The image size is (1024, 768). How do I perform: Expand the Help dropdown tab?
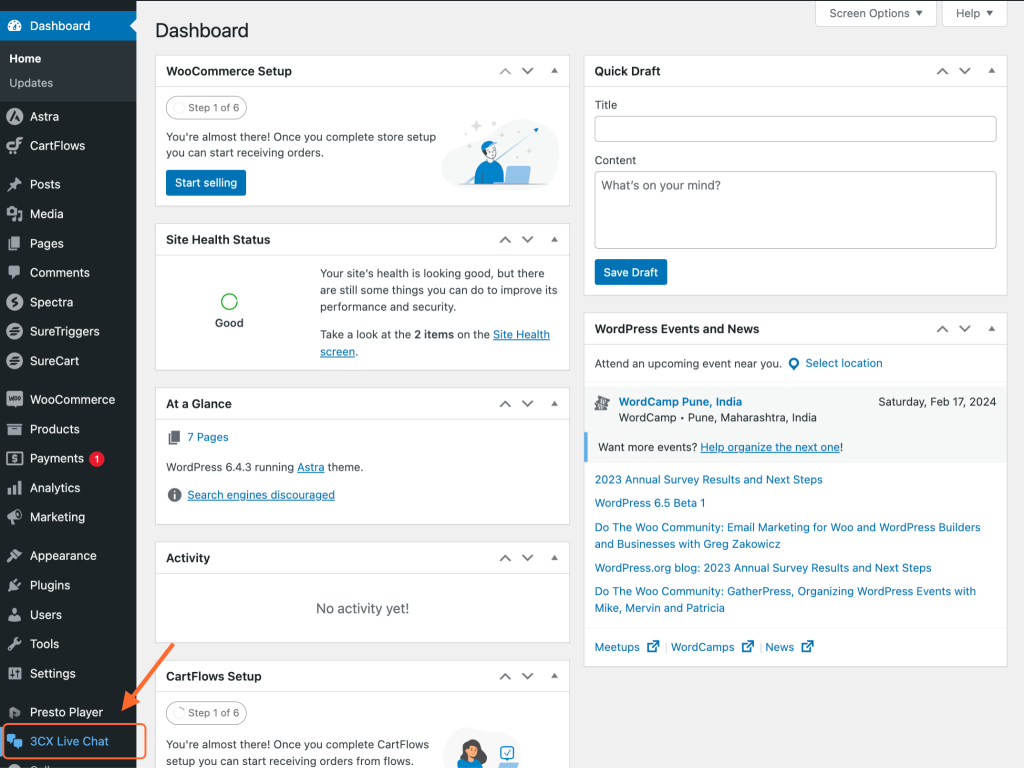974,14
